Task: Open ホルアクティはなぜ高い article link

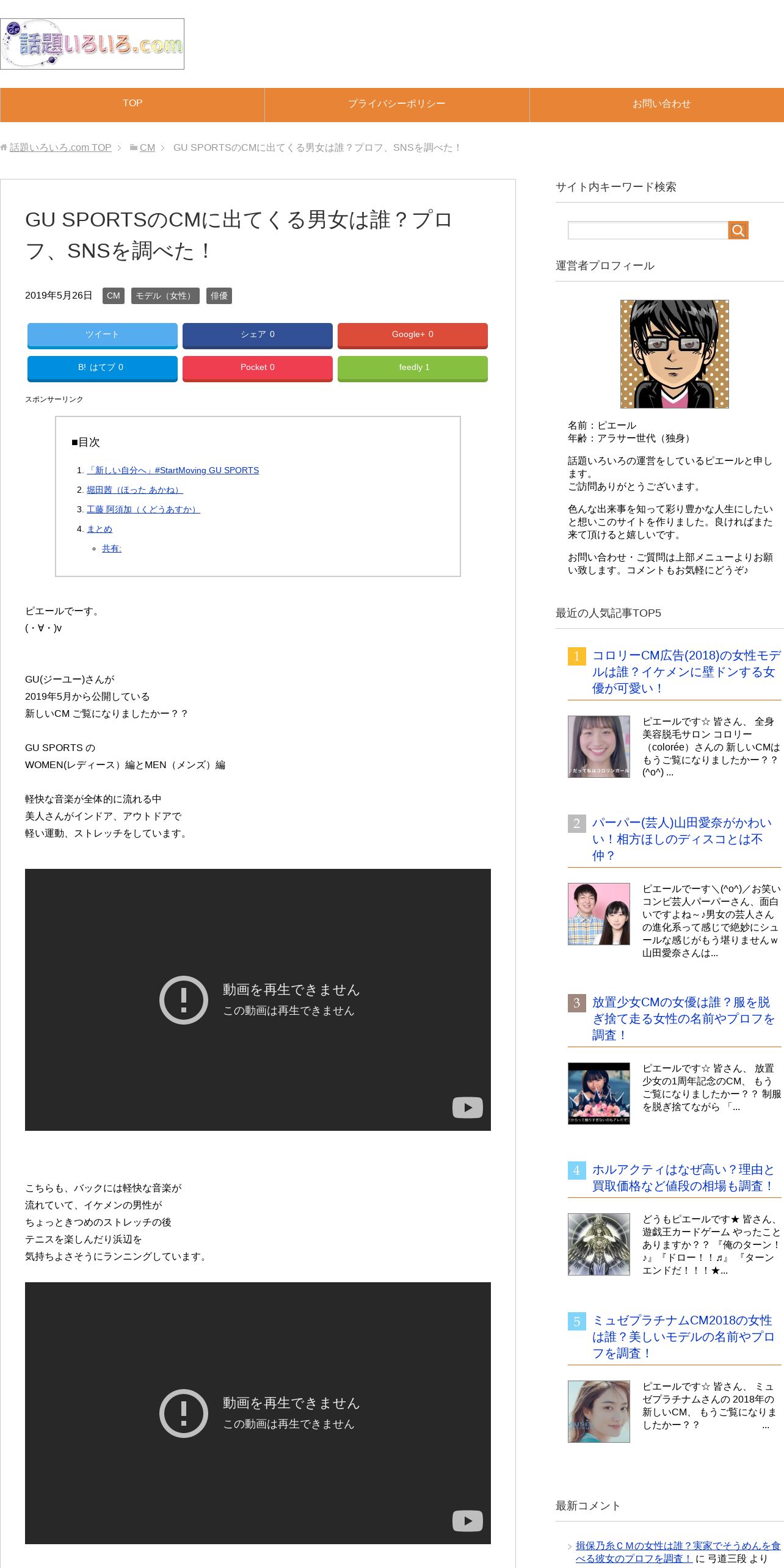Action: pos(683,1178)
